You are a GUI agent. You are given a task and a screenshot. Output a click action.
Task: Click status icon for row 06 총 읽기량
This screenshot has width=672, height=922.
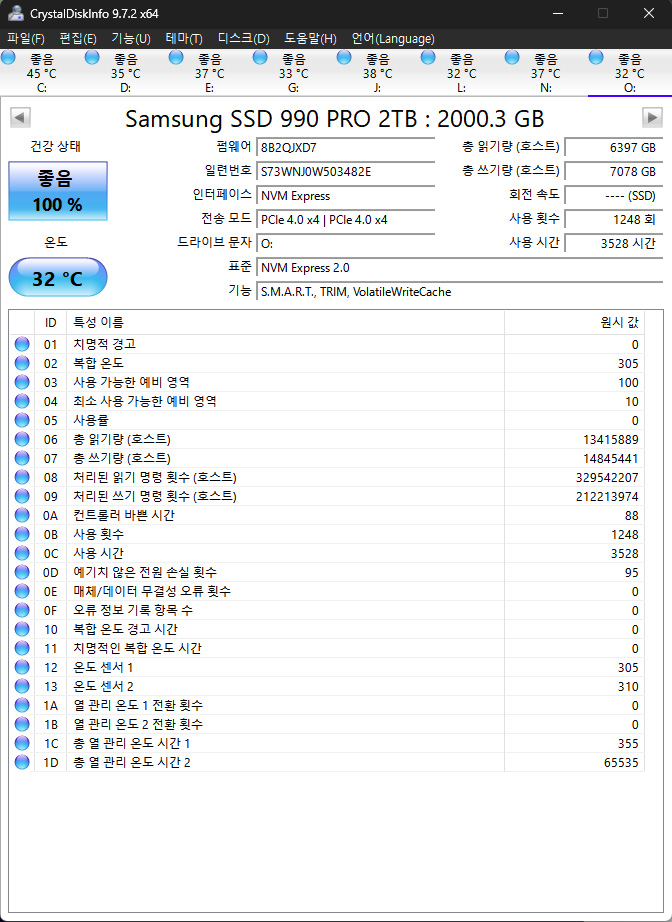click(x=22, y=439)
